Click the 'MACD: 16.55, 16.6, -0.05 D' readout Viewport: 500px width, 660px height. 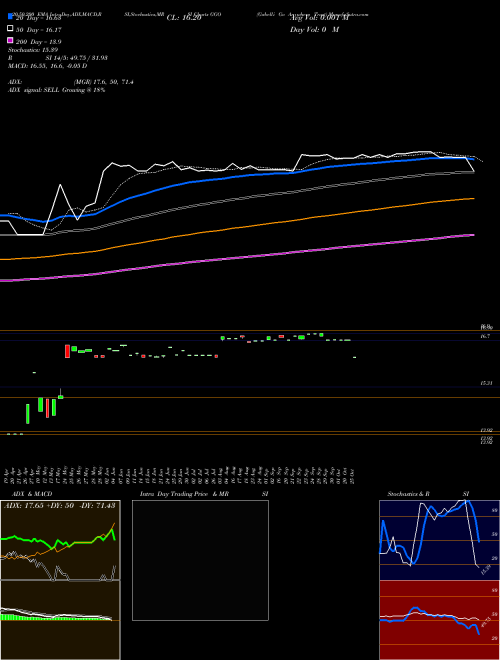(x=48, y=66)
